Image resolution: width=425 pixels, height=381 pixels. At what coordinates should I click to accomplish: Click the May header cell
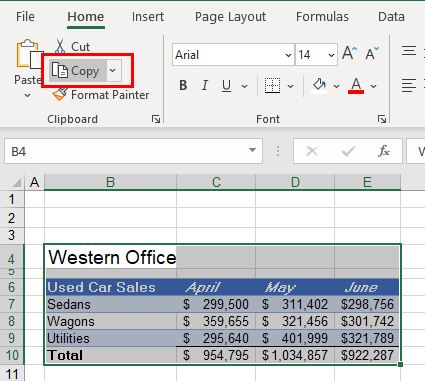pos(295,287)
